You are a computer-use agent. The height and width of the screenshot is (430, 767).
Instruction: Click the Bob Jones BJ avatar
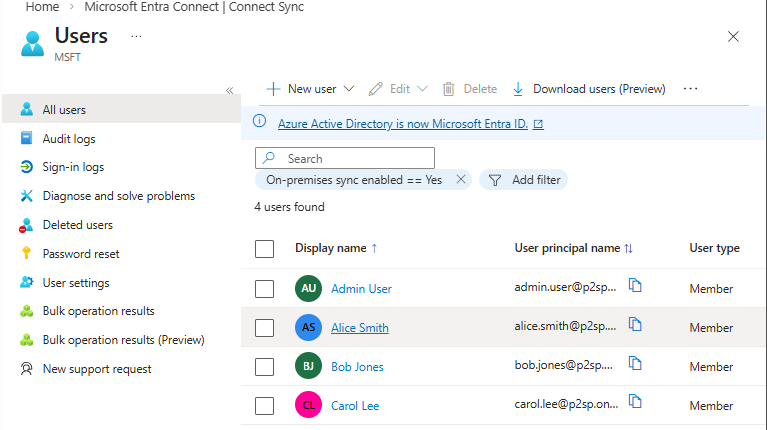click(x=309, y=366)
